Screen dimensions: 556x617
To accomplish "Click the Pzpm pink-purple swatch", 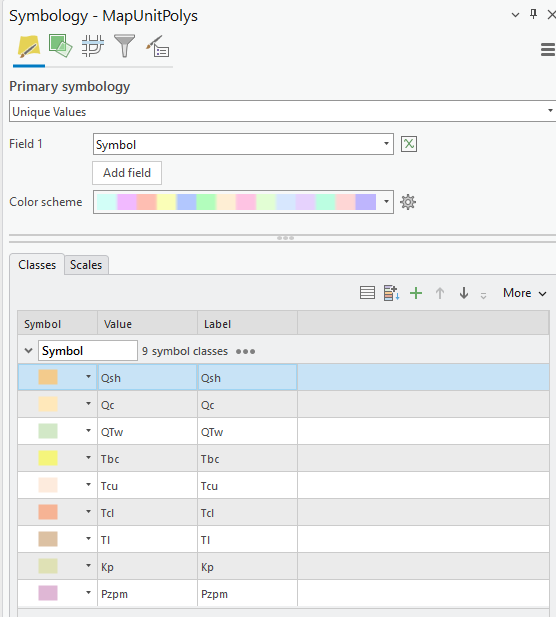I will pyautogui.click(x=48, y=593).
